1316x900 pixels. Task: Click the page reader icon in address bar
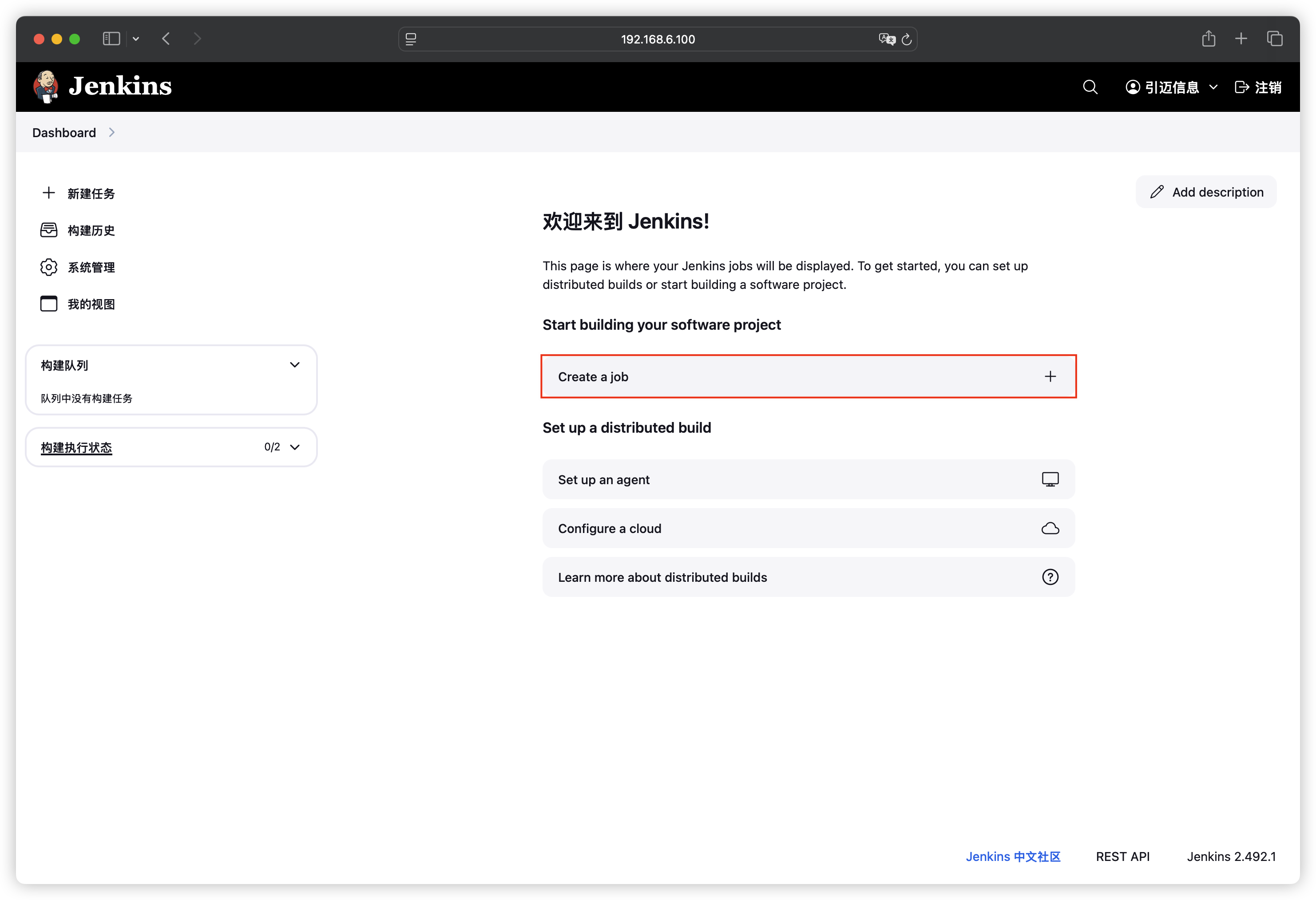(411, 39)
